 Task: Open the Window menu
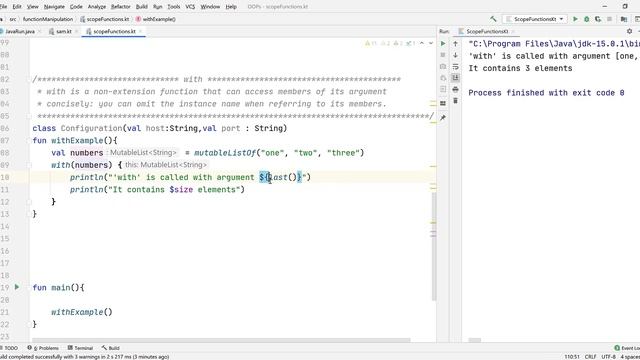pos(210,7)
